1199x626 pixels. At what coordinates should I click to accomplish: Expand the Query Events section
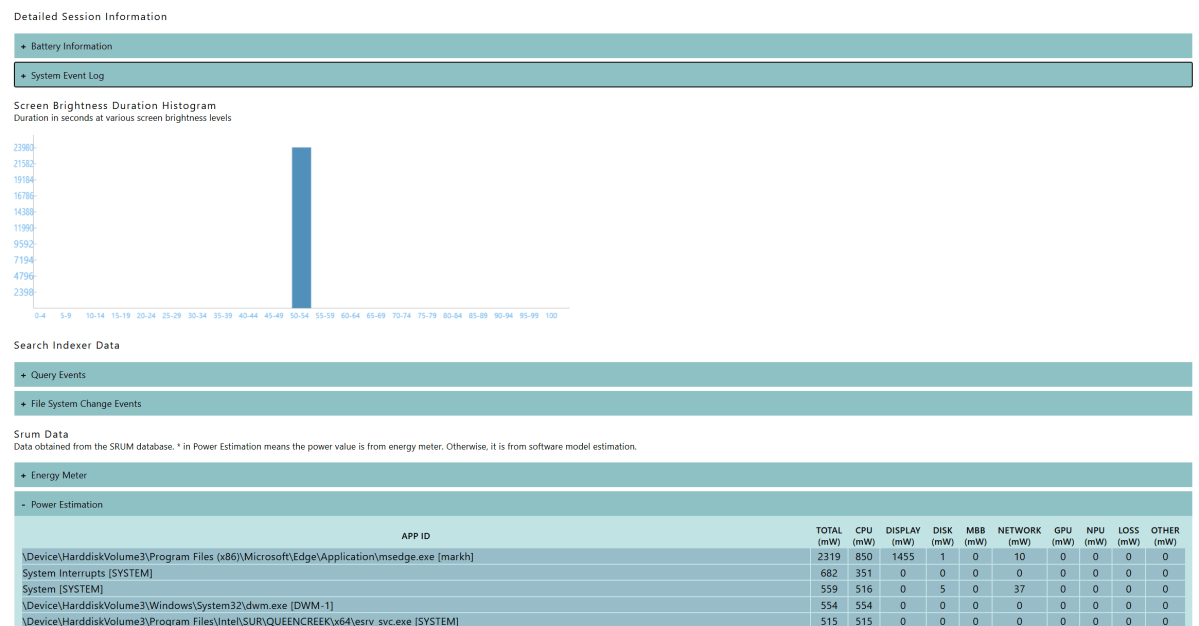pos(603,375)
